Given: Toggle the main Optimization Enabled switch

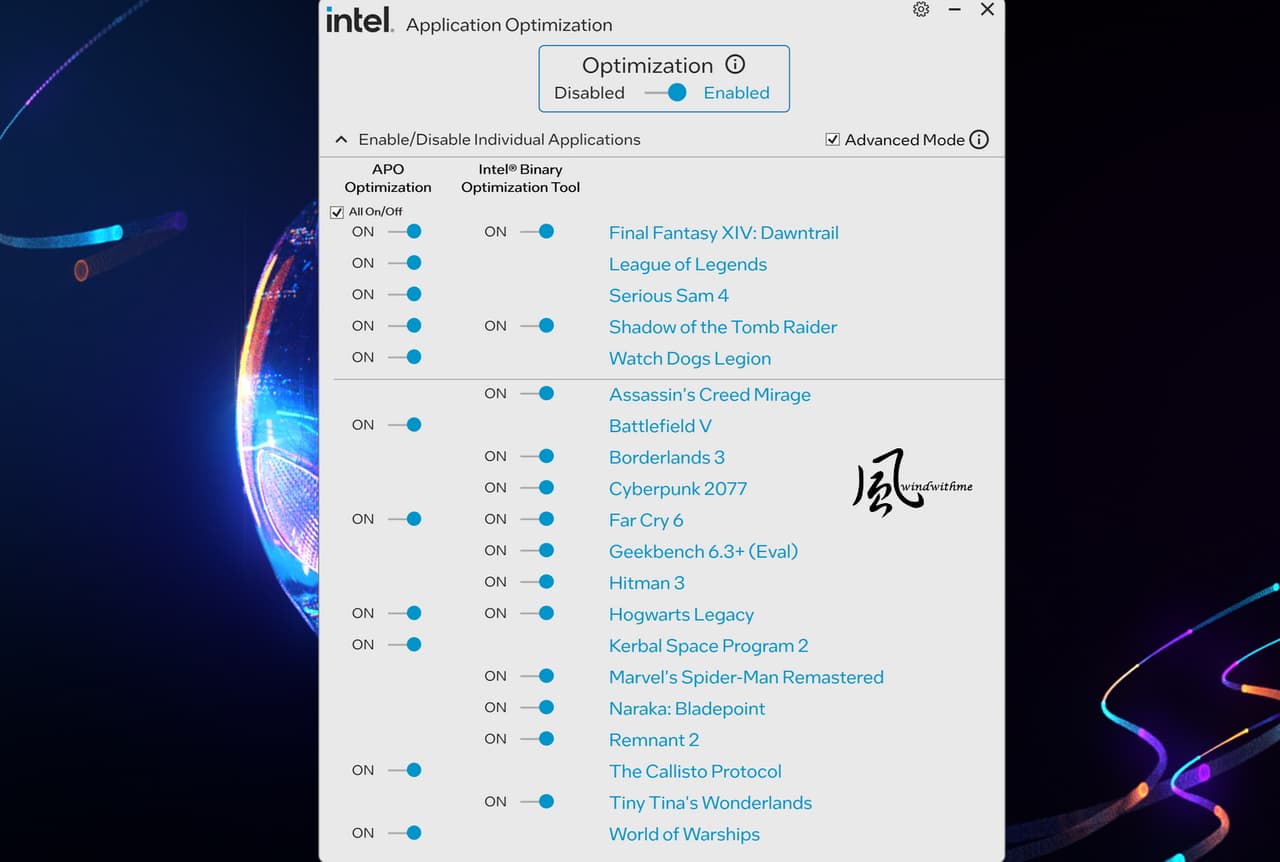Looking at the screenshot, I should 666,93.
